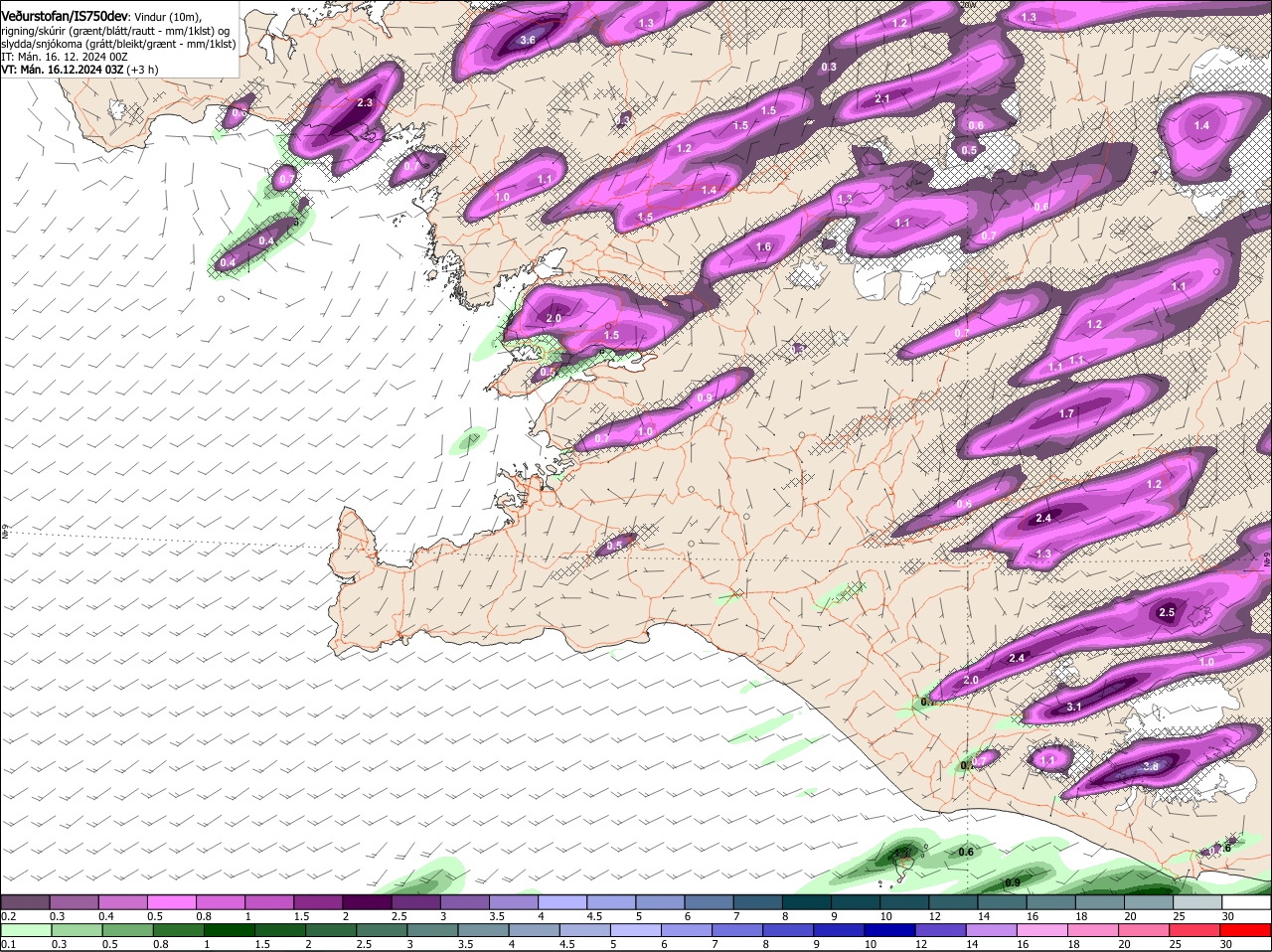The height and width of the screenshot is (952, 1272).
Task: Click the '3.1' snowfall value on the map
Action: (x=1073, y=707)
